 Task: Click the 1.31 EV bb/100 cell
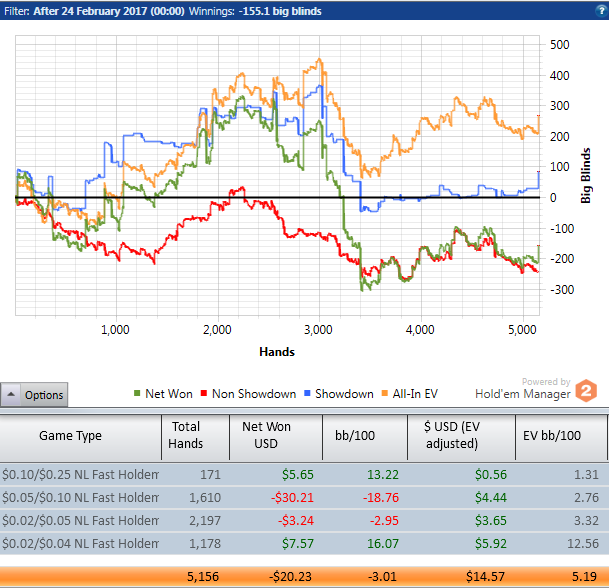[x=586, y=475]
